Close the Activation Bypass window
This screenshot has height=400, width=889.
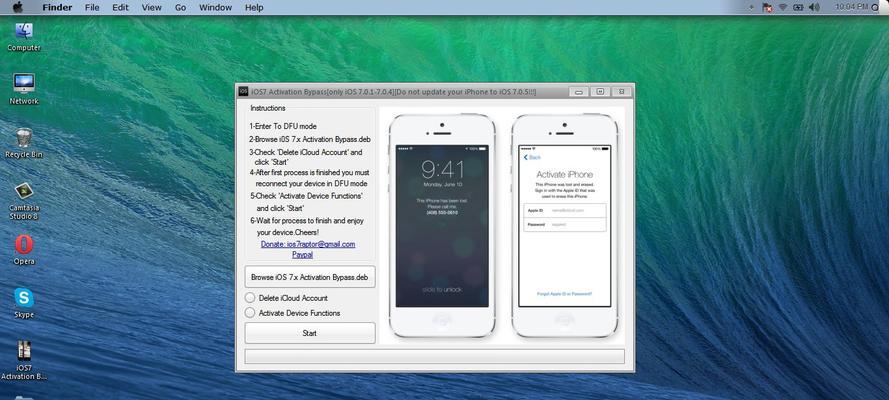[x=621, y=92]
